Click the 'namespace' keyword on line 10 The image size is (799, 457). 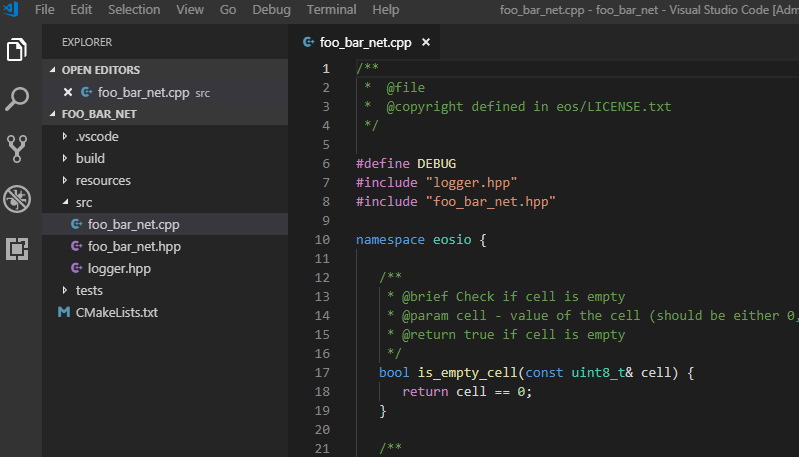(390, 239)
